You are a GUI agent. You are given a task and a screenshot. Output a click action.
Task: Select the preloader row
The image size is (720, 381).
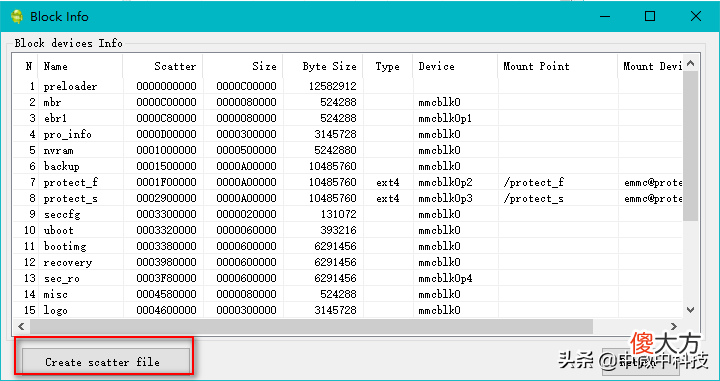tap(347, 86)
